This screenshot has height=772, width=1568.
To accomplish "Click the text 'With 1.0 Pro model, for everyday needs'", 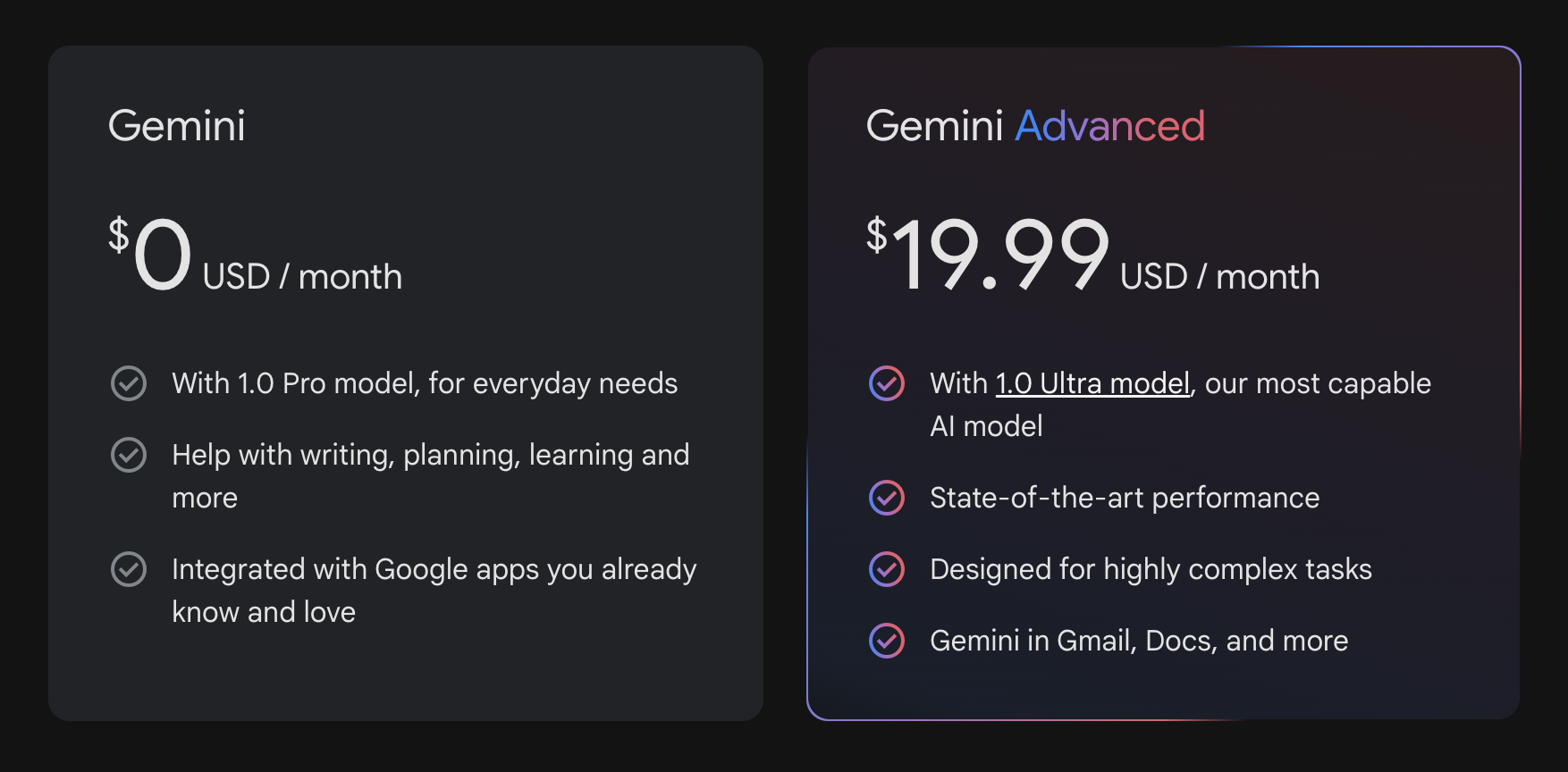I will point(425,383).
